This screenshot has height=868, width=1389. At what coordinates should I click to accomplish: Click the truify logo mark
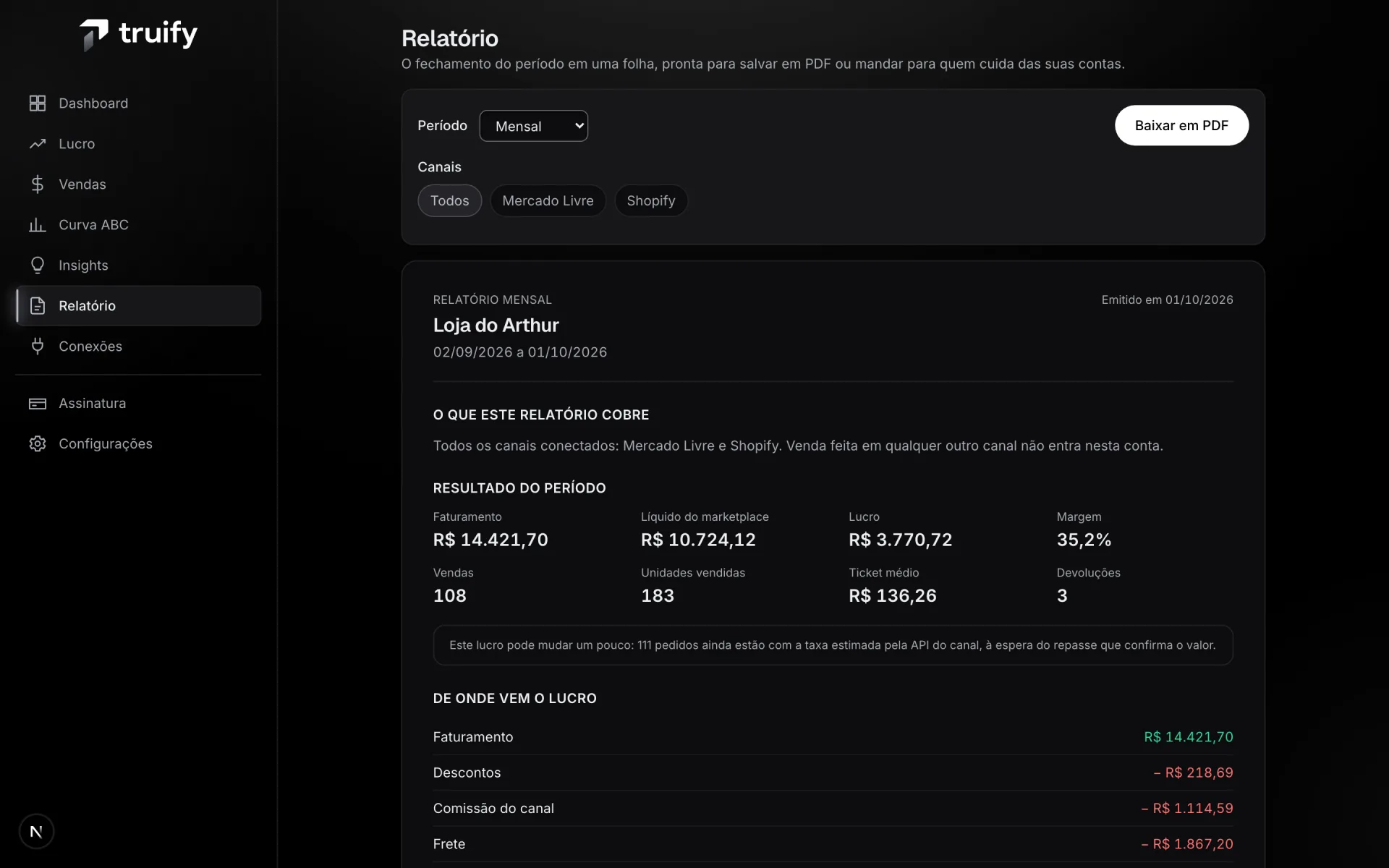pyautogui.click(x=94, y=34)
